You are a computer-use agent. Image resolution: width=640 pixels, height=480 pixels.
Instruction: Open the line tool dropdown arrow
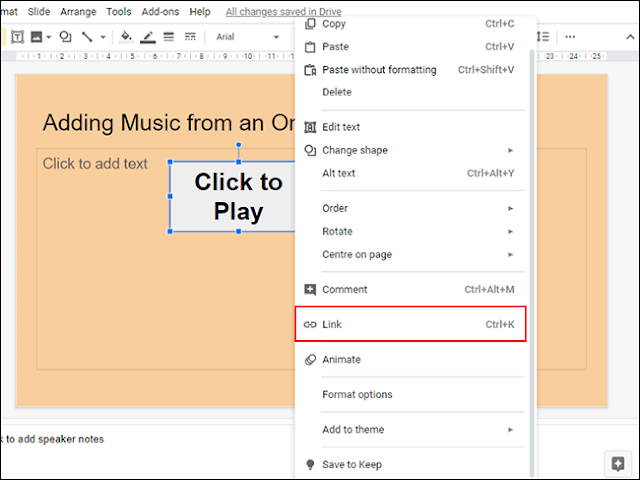pos(103,37)
